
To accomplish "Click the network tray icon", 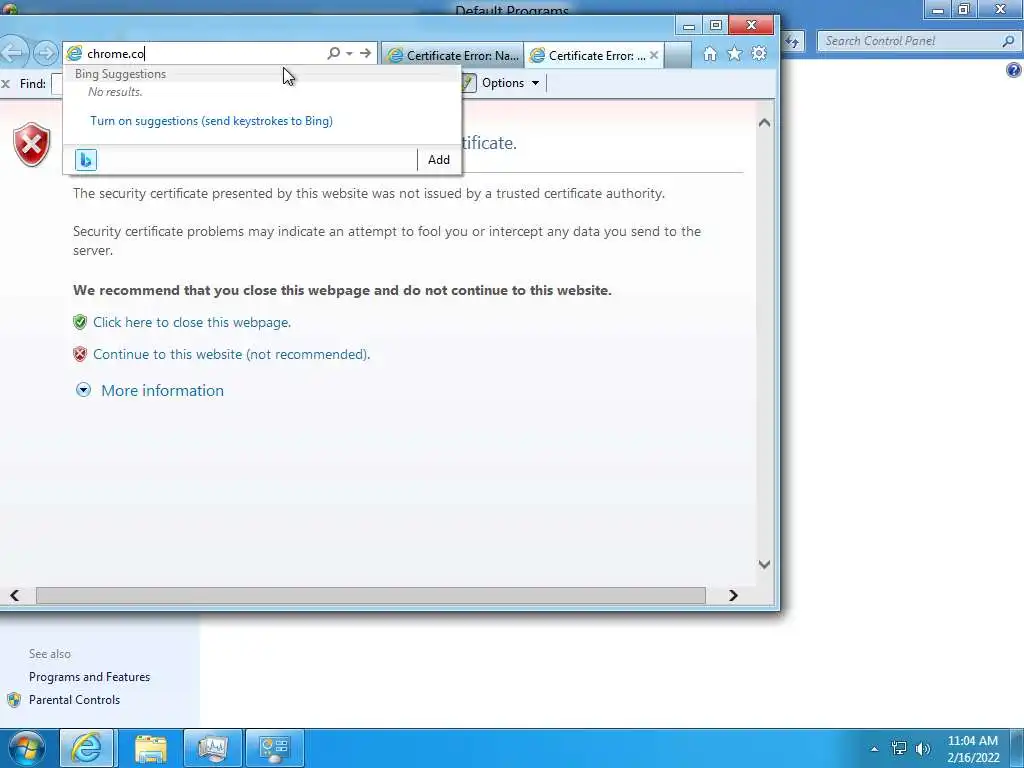I will 899,748.
